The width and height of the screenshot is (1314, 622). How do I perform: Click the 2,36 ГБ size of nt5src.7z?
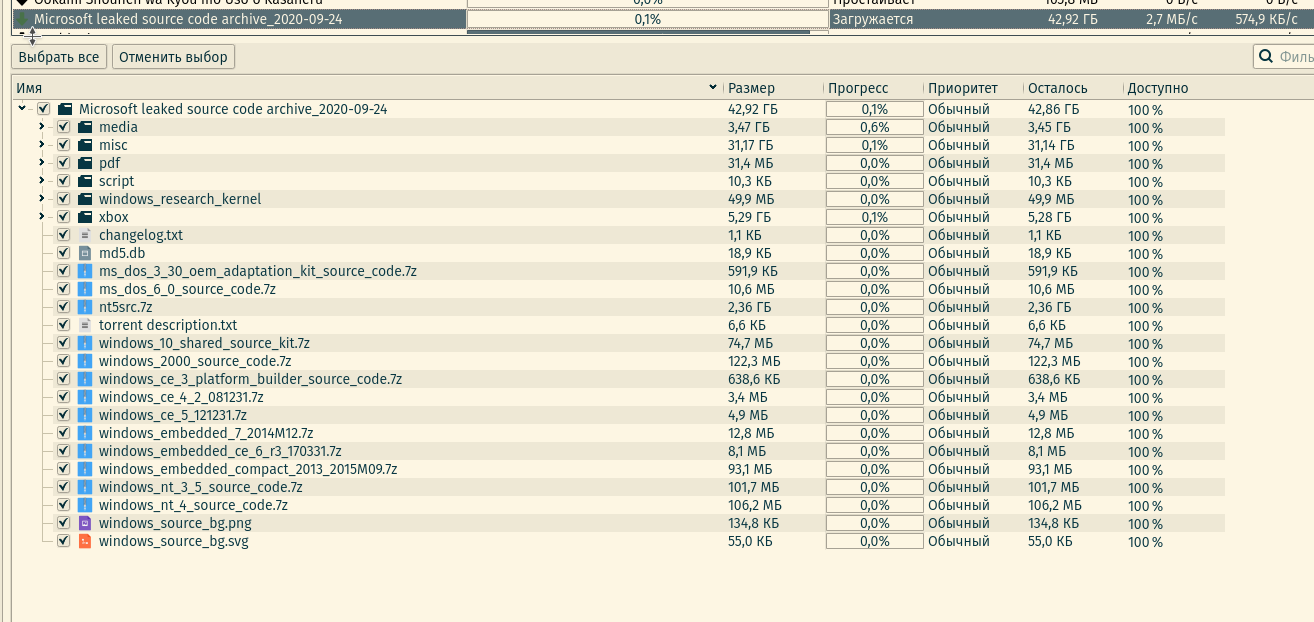(749, 307)
